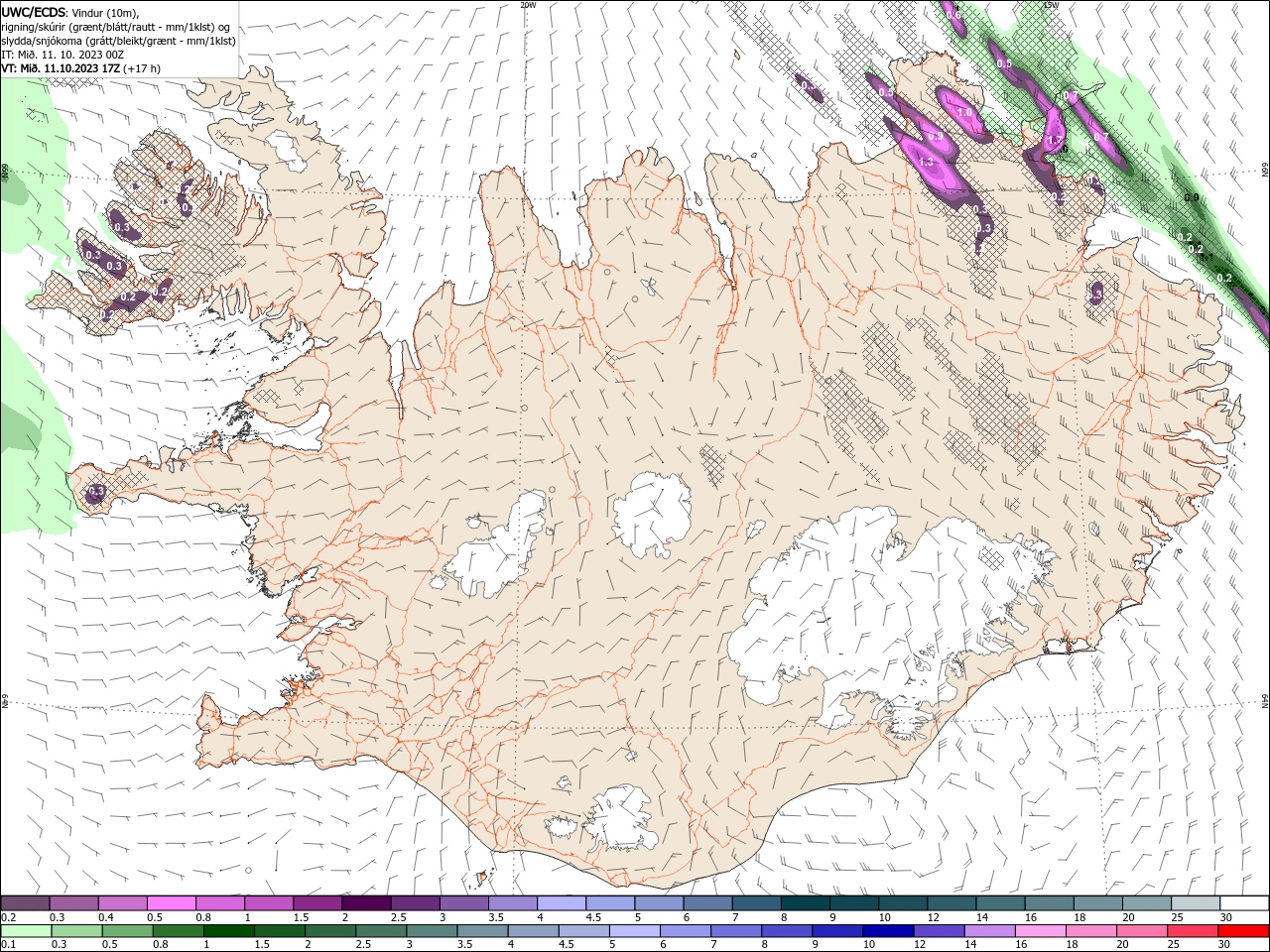Click palest green bottom-row swatch between 0.1 and 0.3
Image resolution: width=1270 pixels, height=952 pixels.
[26, 931]
